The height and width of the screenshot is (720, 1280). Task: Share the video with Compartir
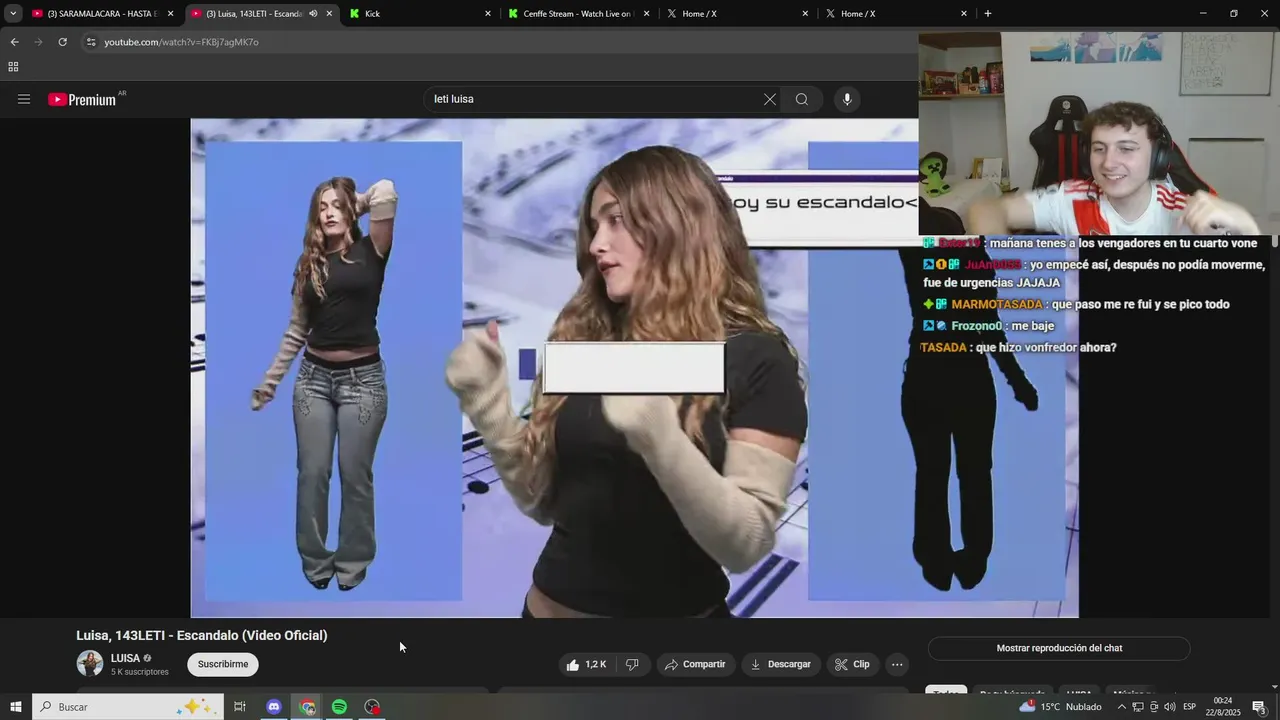(x=695, y=664)
